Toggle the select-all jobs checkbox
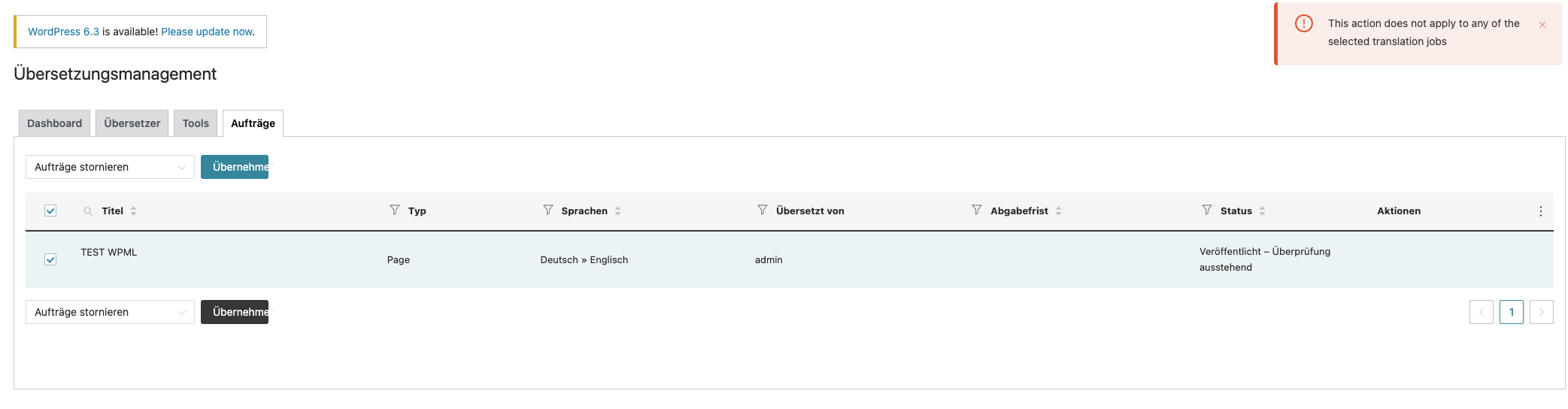Screen dimensions: 1568x409 click(x=50, y=211)
